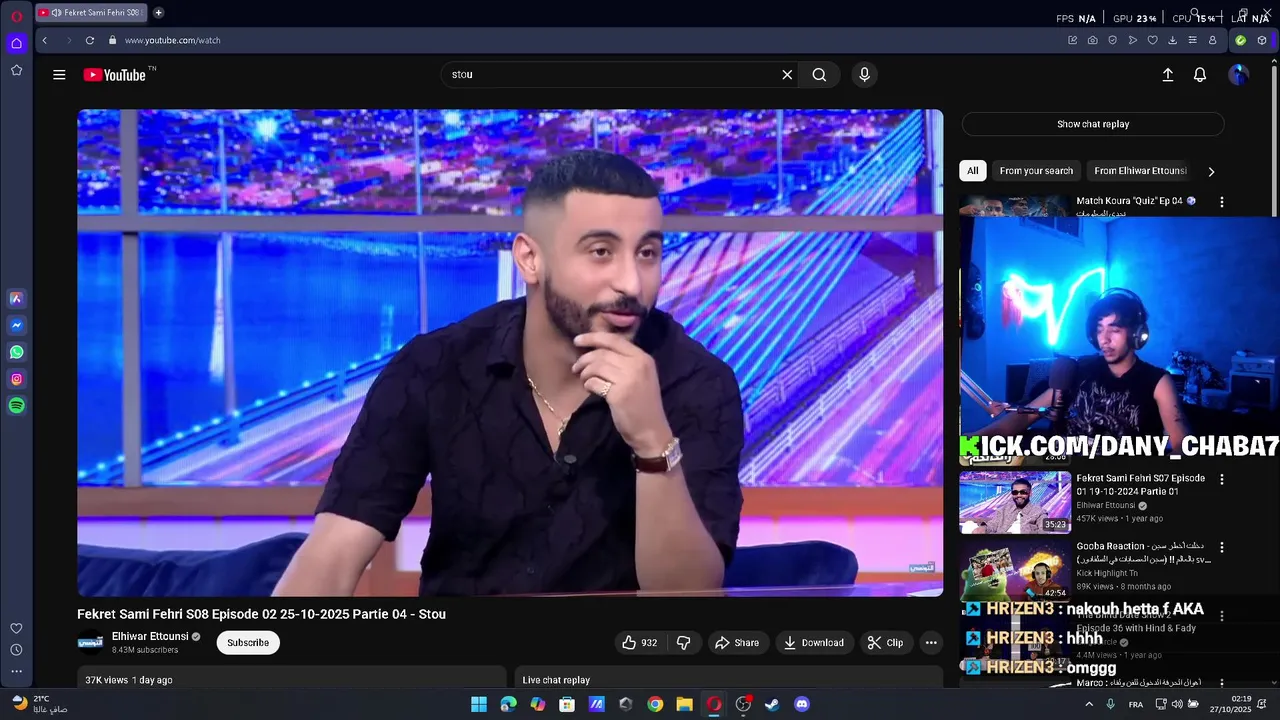The image size is (1280, 720).
Task: Select the All filter chip
Action: (972, 171)
